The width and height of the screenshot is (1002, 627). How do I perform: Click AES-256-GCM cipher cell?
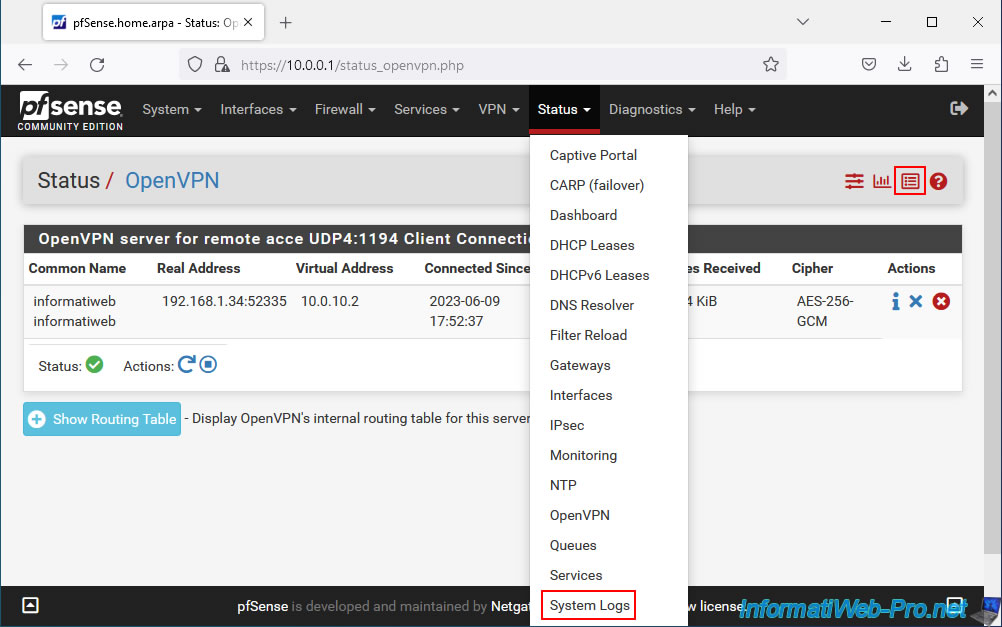point(825,311)
